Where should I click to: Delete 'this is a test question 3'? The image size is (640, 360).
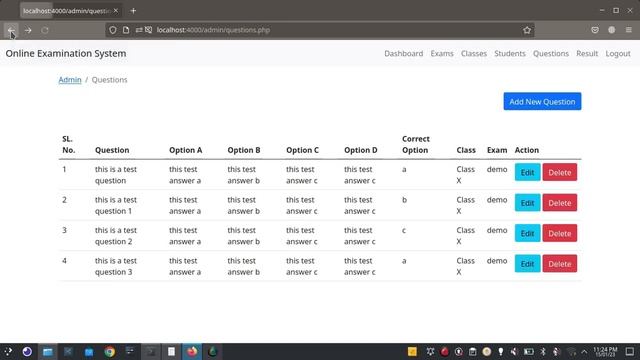[x=560, y=264]
